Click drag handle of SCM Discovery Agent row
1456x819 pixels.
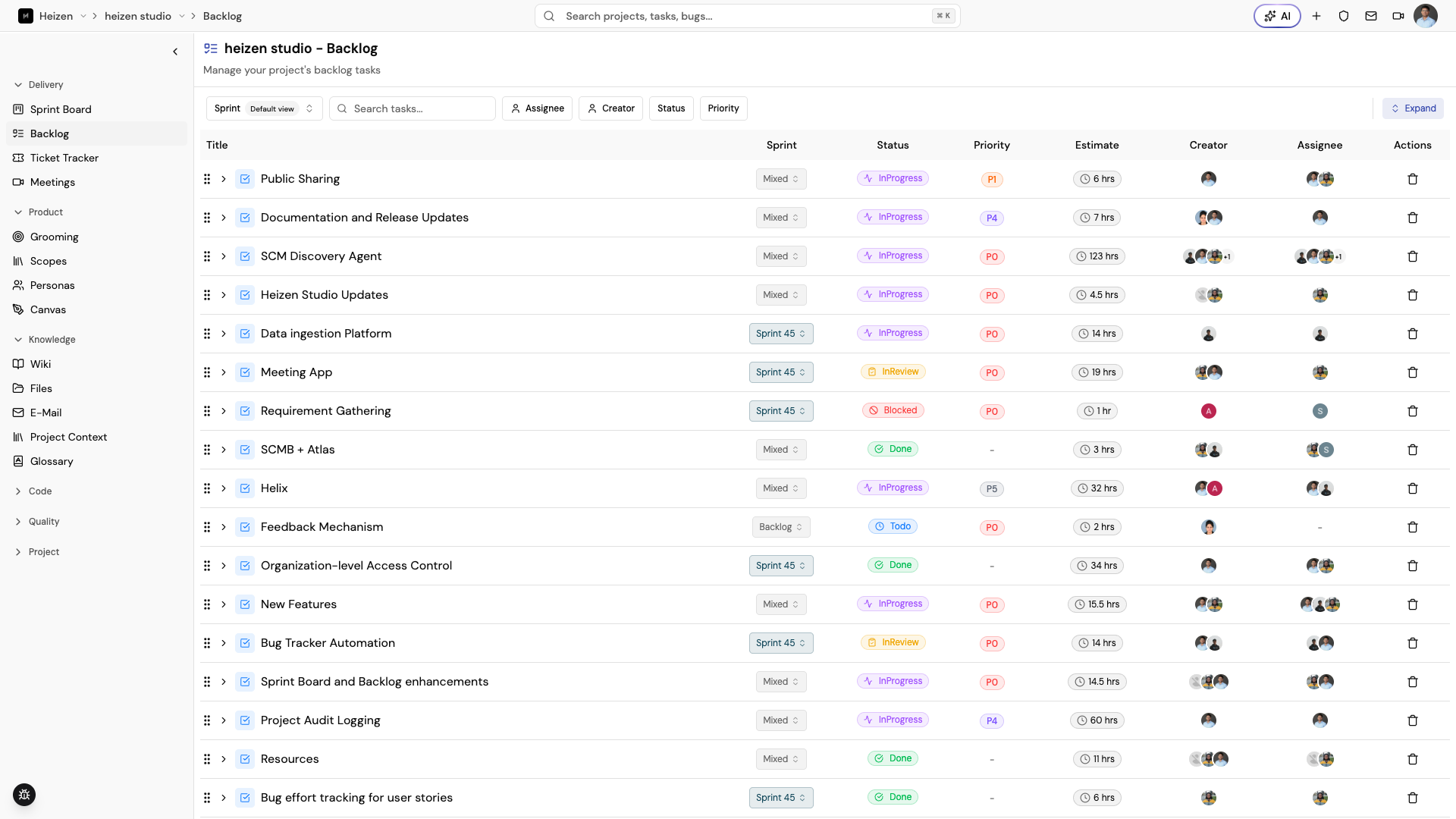207,256
